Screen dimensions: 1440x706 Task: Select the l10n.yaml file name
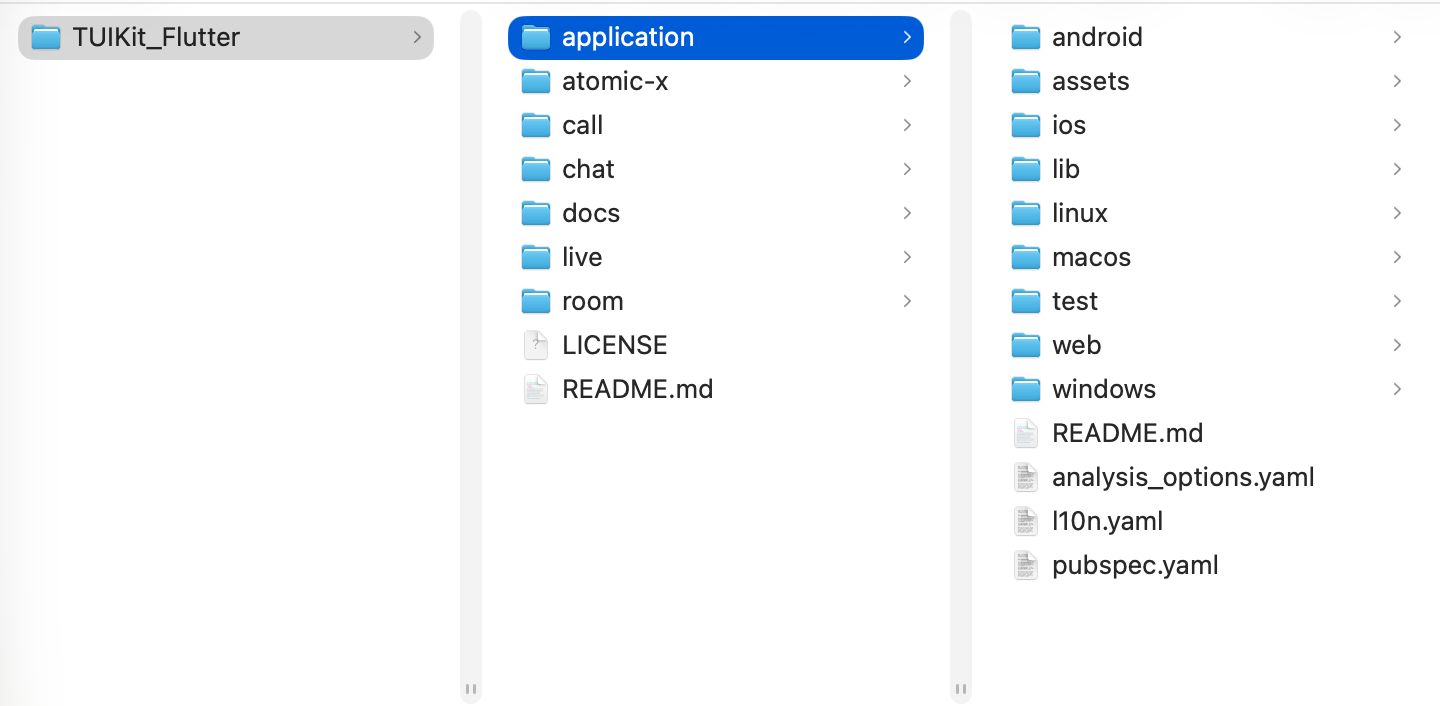point(1107,521)
